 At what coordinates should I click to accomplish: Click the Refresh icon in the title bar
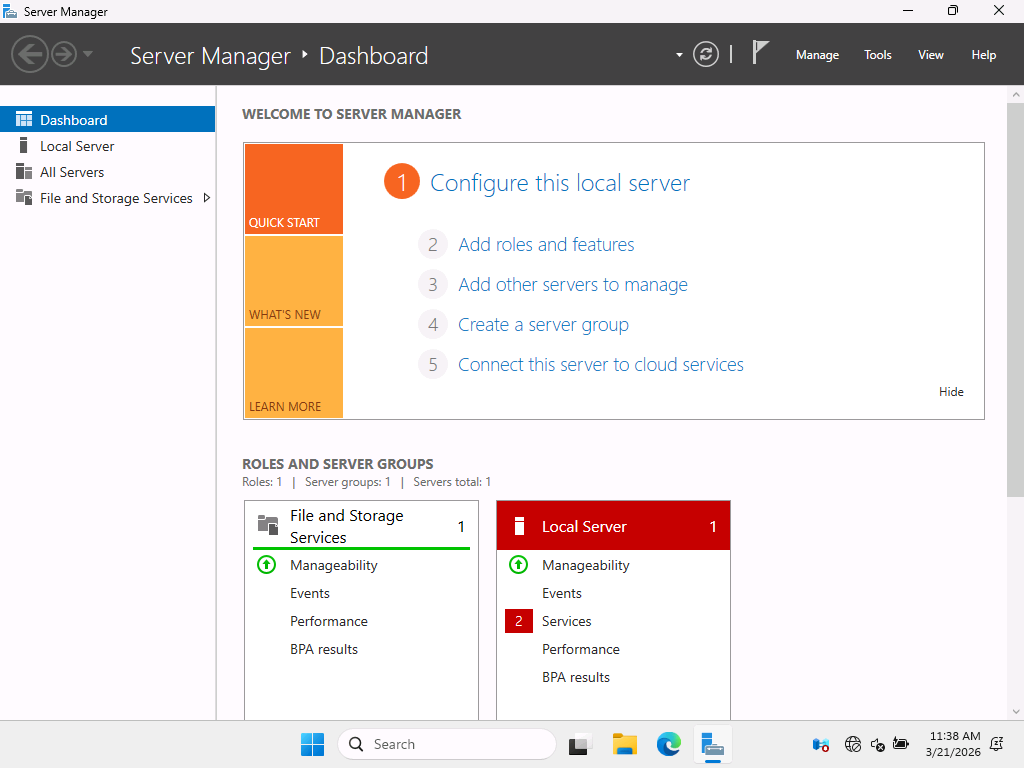pos(706,55)
